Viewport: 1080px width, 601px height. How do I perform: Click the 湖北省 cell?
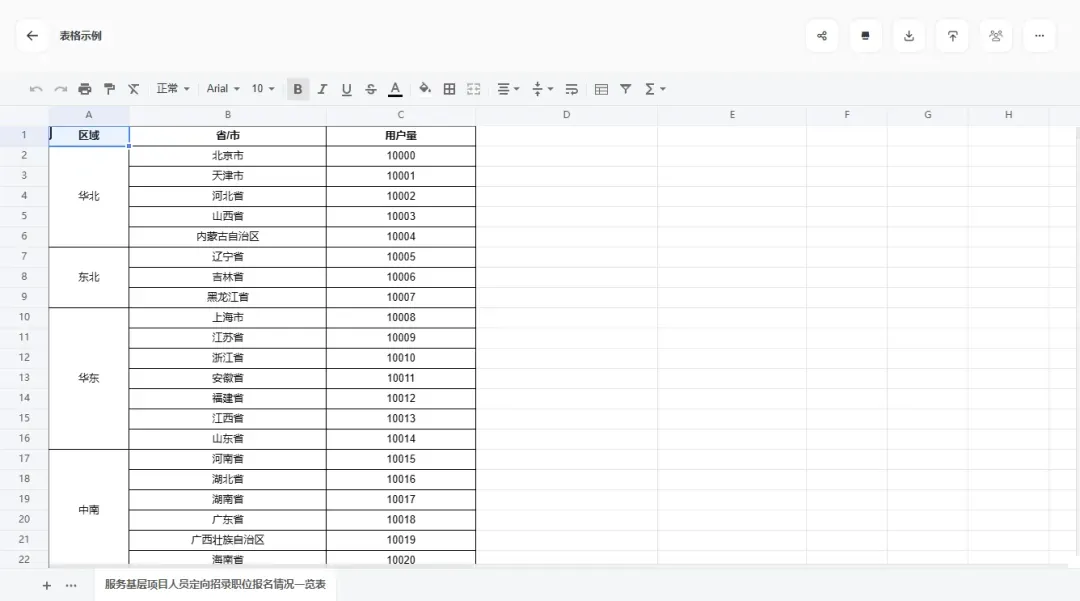pyautogui.click(x=228, y=479)
